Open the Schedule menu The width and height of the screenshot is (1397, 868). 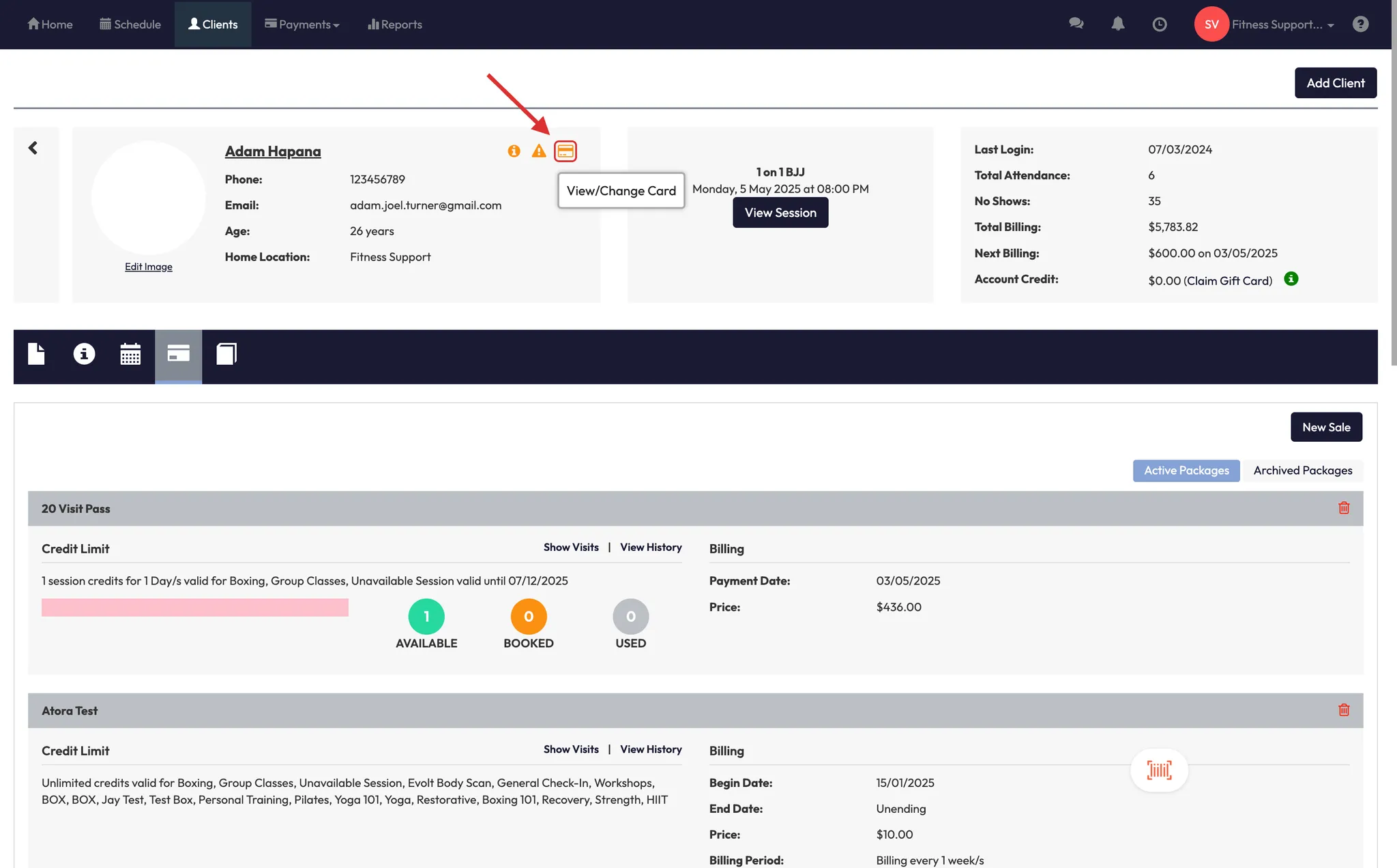[x=130, y=25]
